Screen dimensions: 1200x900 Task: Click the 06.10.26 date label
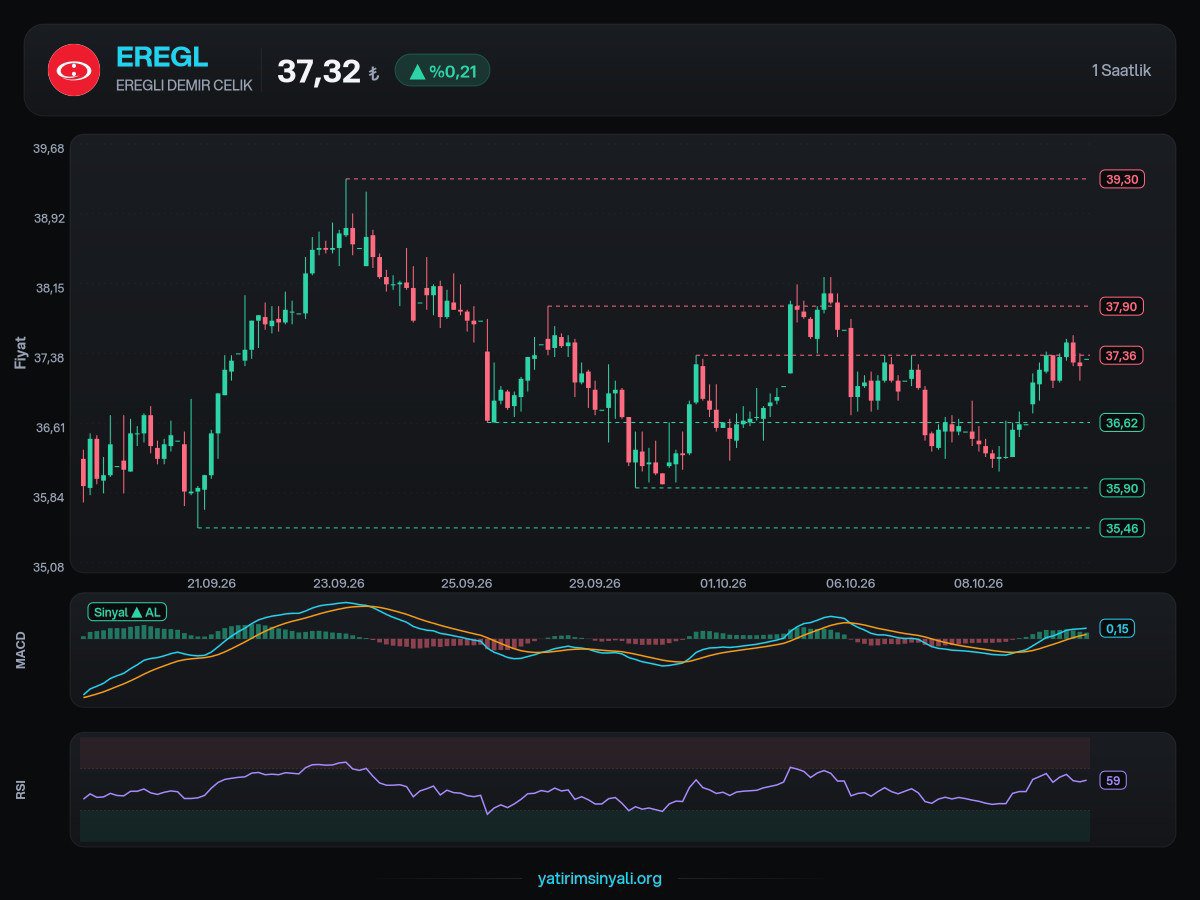click(x=851, y=583)
